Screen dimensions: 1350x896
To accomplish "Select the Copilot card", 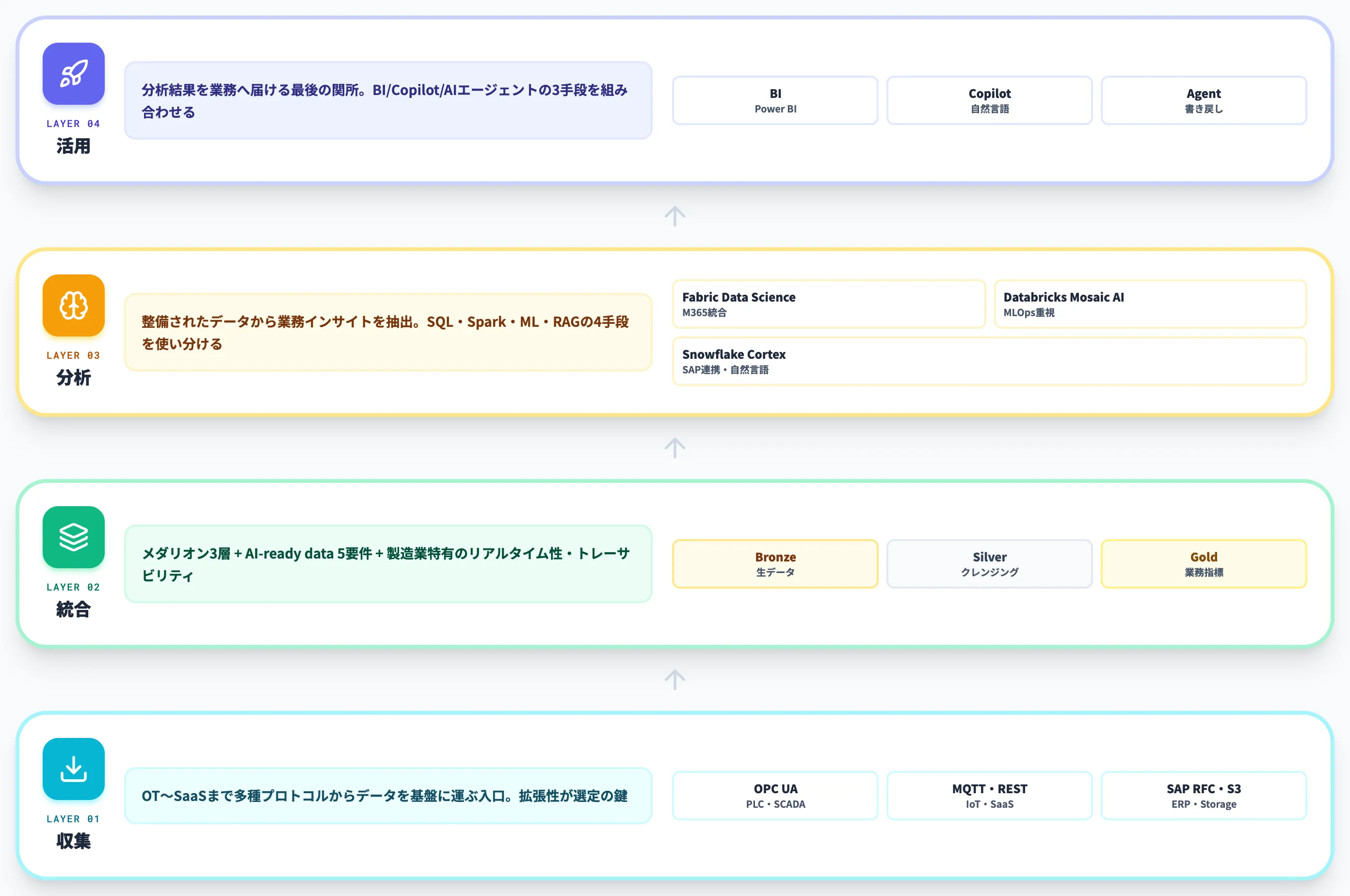I will pyautogui.click(x=989, y=100).
